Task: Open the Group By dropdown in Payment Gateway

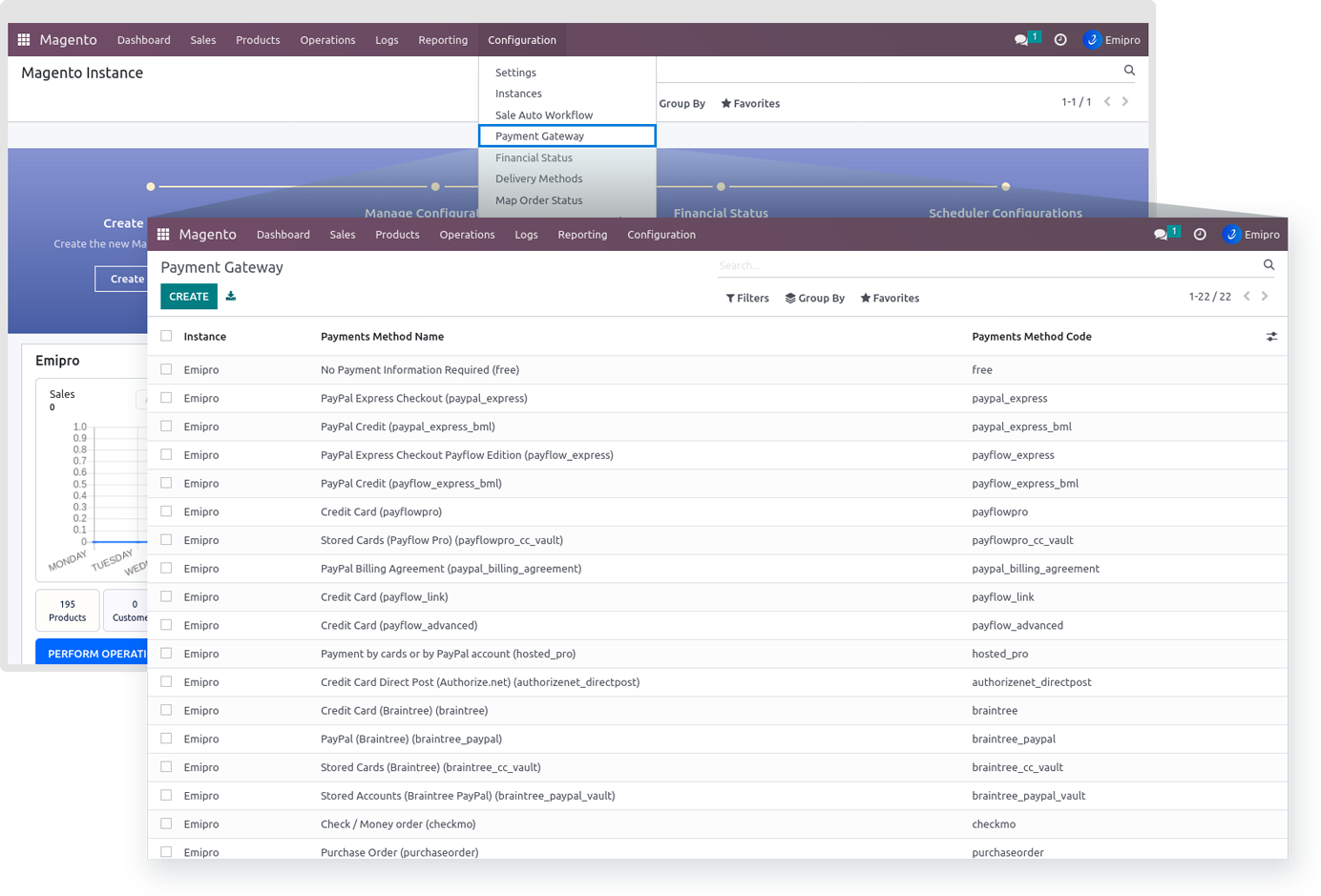Action: click(814, 299)
